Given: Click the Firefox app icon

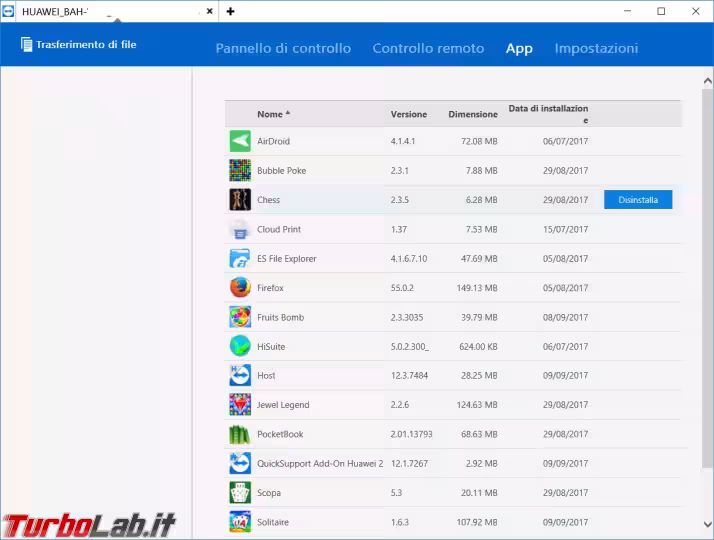Looking at the screenshot, I should 240,288.
